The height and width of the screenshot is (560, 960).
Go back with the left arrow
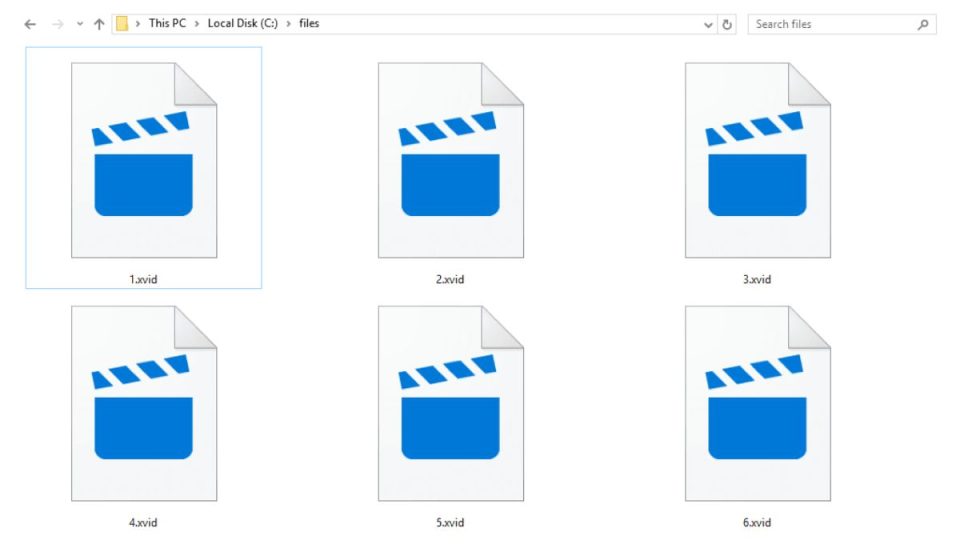pyautogui.click(x=30, y=24)
